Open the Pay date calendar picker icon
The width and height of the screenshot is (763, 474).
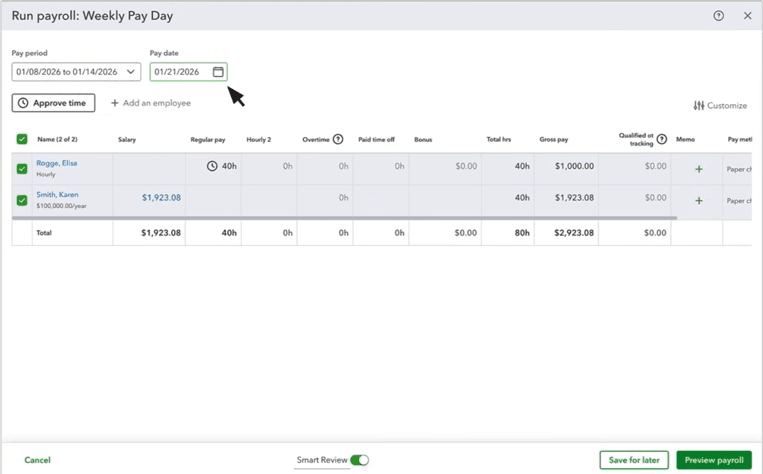(x=218, y=72)
